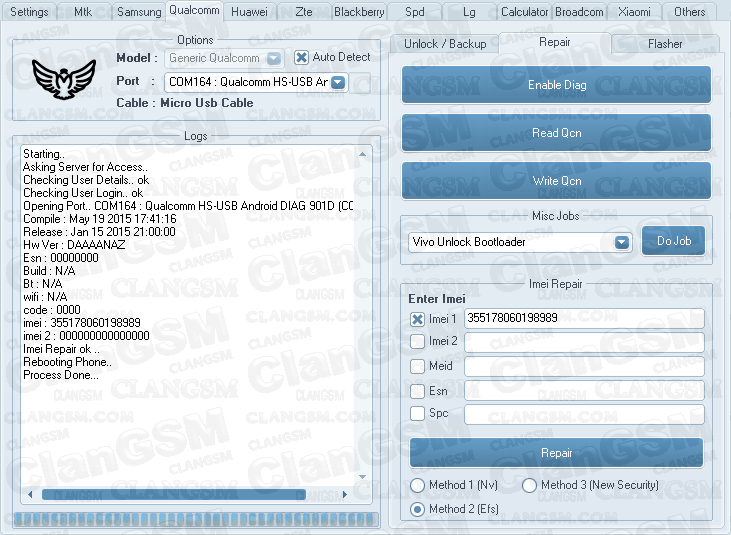
Task: Open the Lg tab
Action: pos(469,12)
